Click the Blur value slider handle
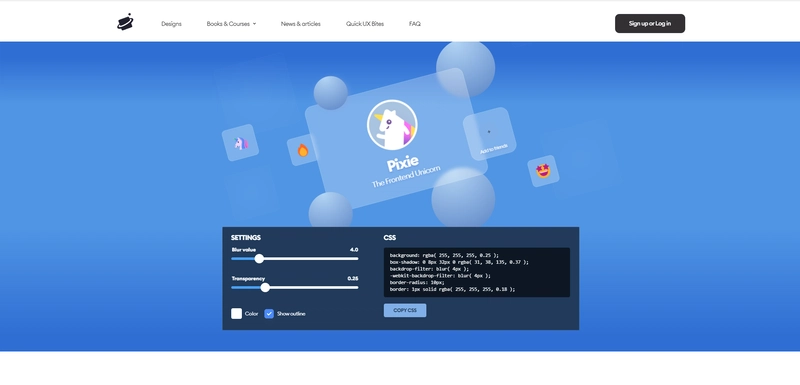 pos(259,259)
